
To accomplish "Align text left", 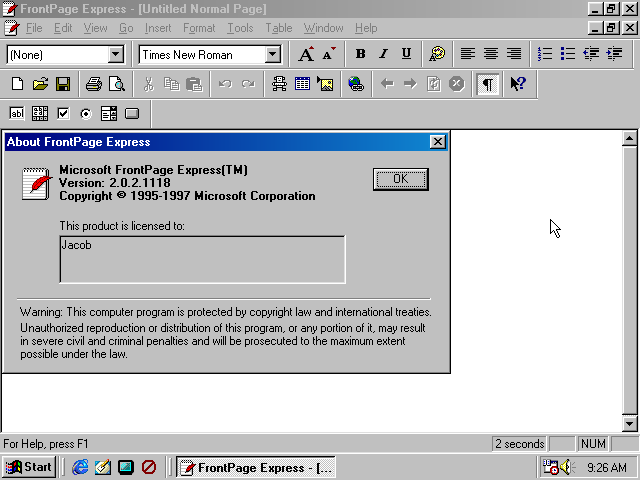I will coord(468,54).
